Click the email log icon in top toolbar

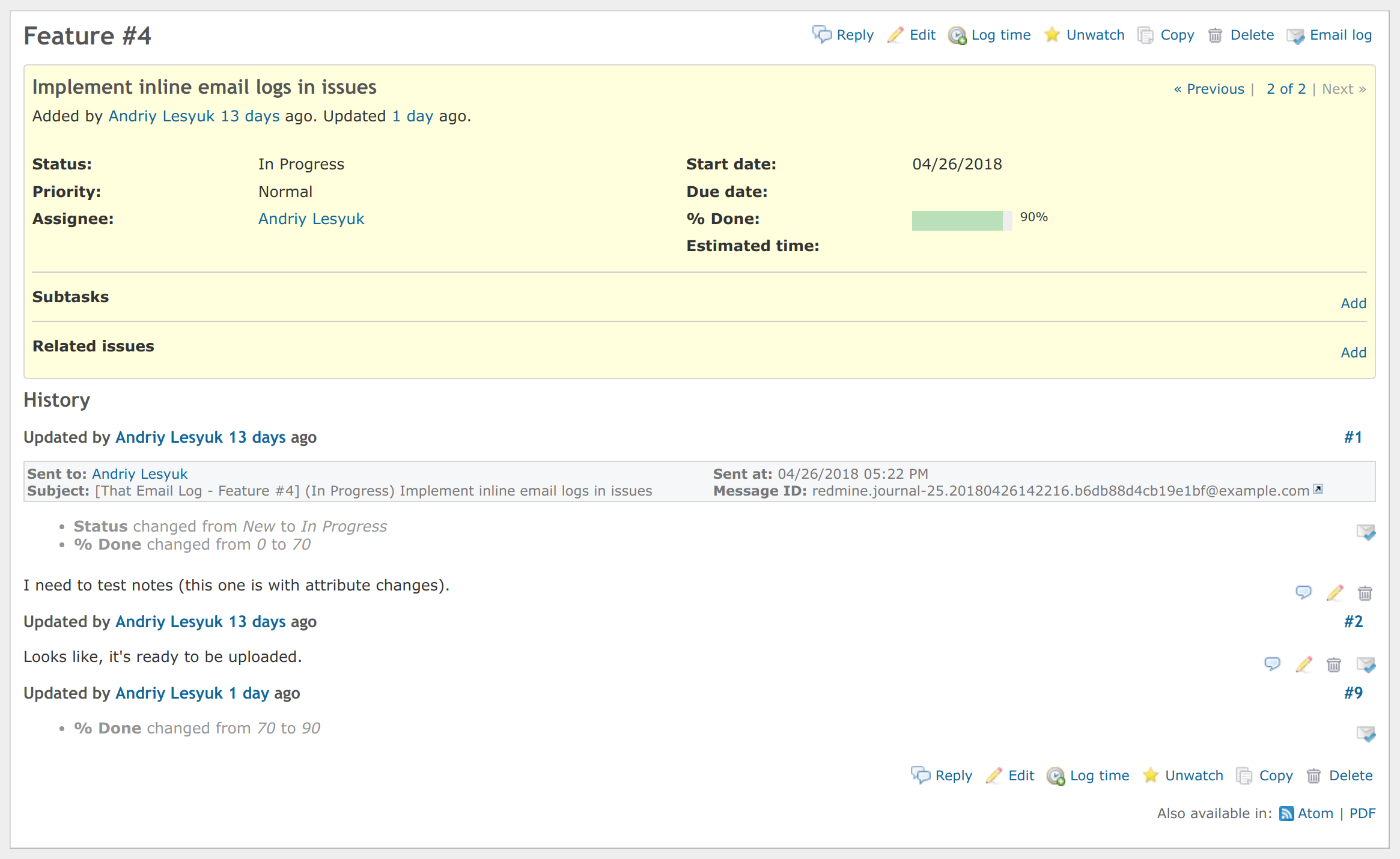point(1295,36)
